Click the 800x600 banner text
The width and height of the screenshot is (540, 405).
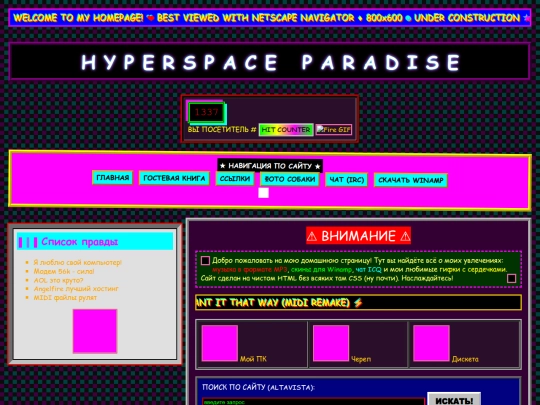point(384,18)
